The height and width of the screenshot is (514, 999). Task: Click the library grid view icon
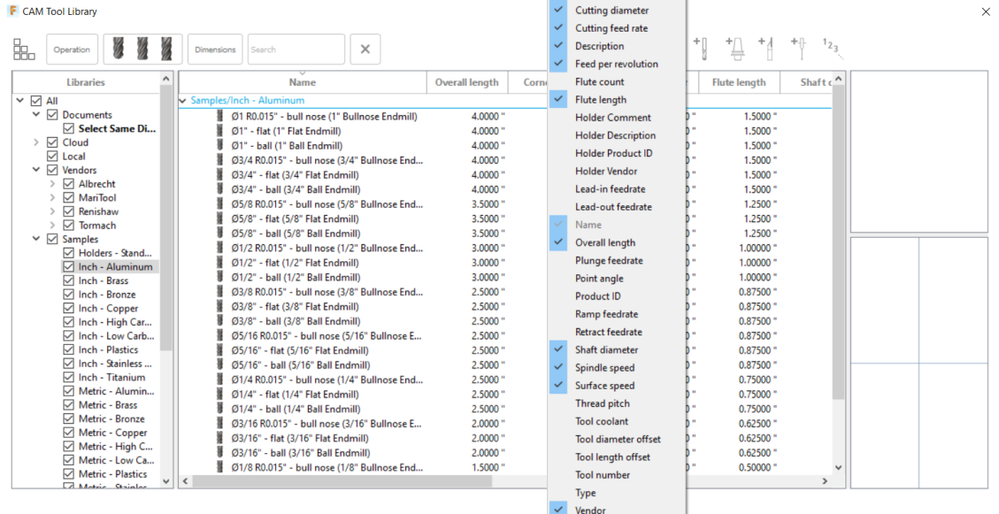click(x=24, y=49)
